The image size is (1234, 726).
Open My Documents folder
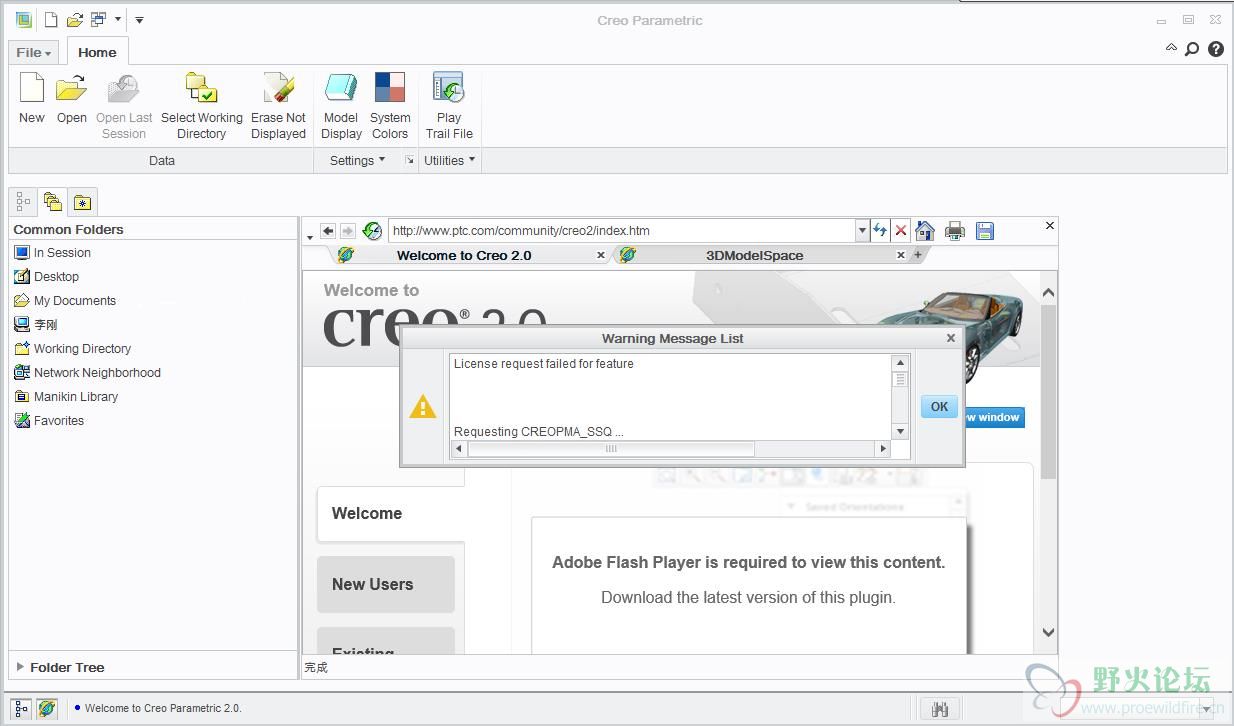[x=65, y=301]
